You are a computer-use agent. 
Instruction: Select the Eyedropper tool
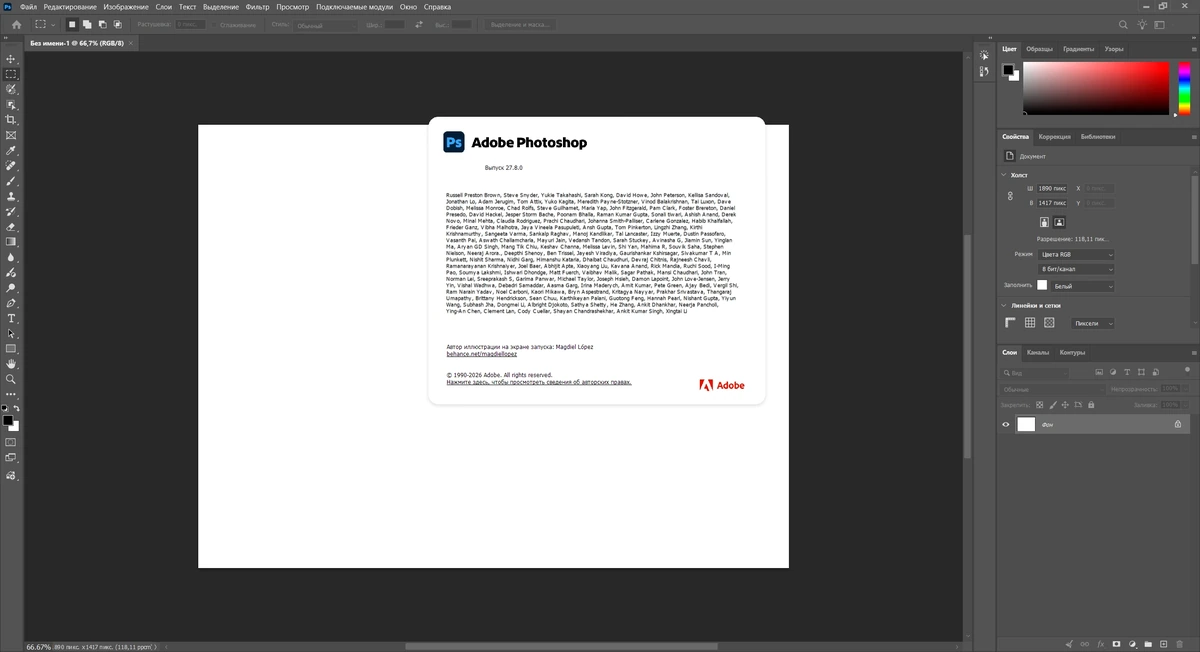tap(11, 150)
